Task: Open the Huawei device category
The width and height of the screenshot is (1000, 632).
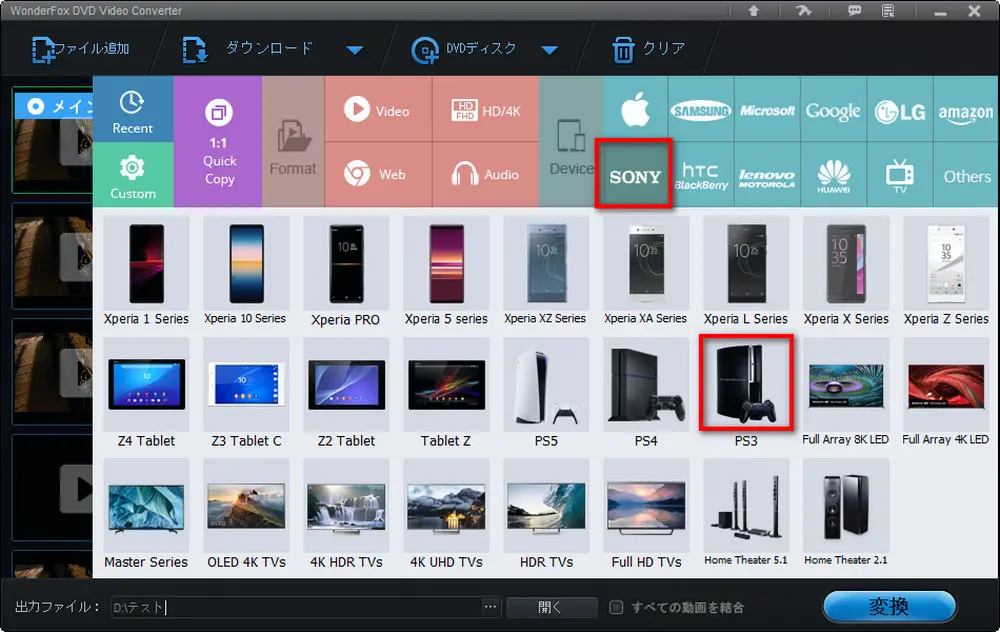Action: click(833, 175)
